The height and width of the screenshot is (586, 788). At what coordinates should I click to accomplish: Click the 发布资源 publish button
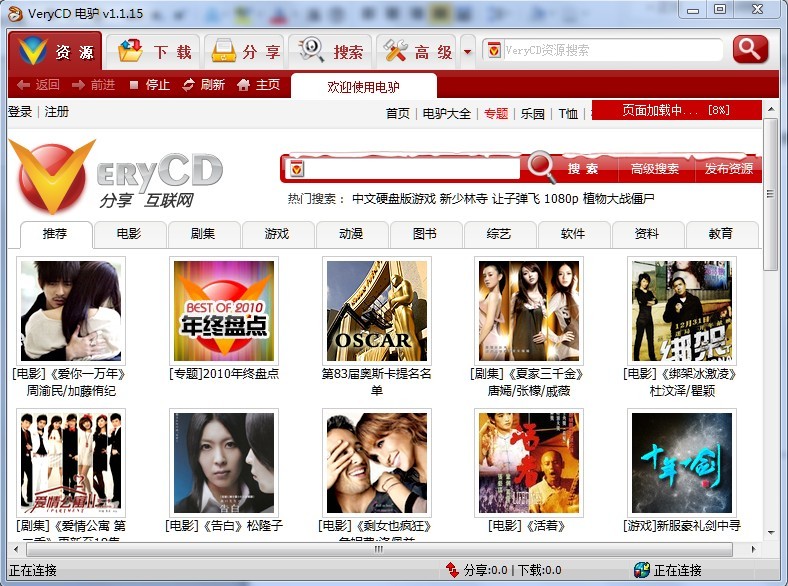pos(728,169)
